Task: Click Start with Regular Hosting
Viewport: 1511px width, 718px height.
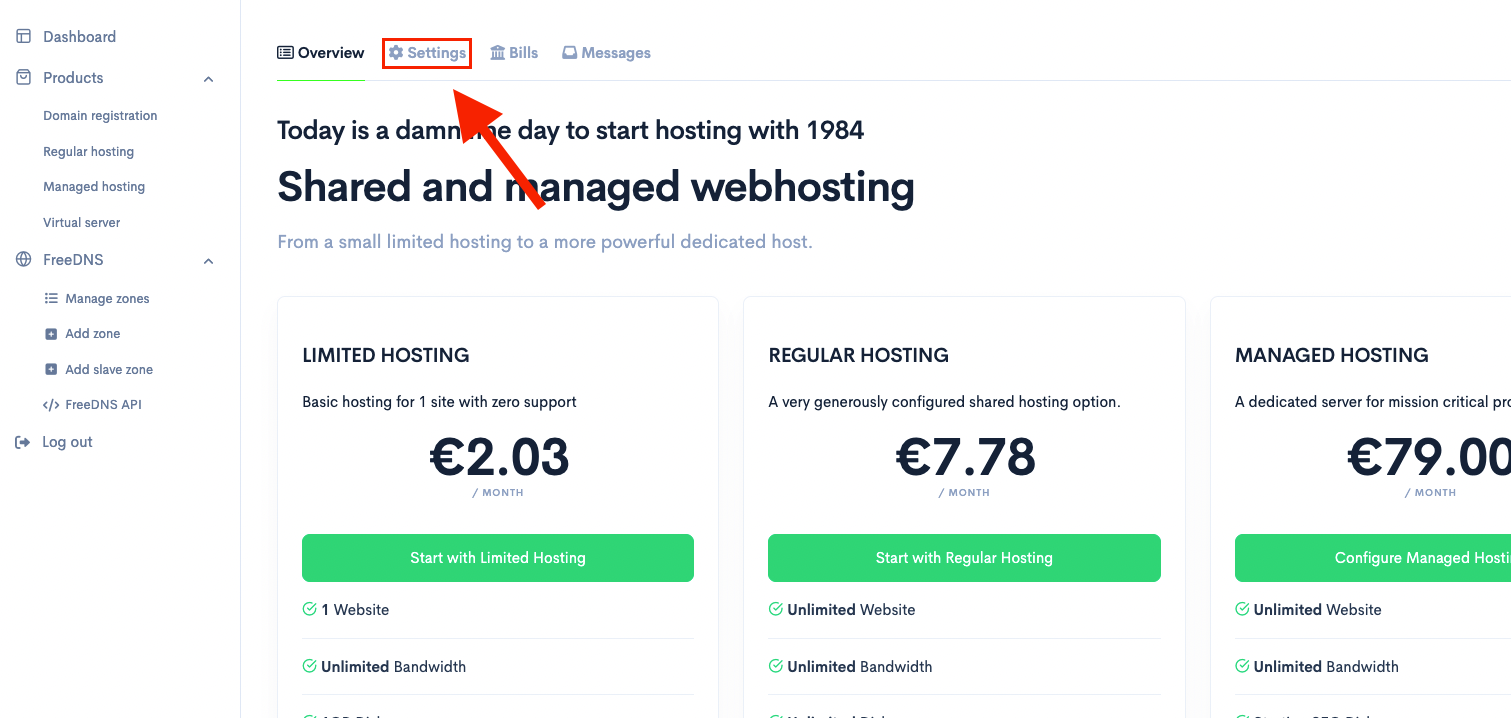Action: 963,558
